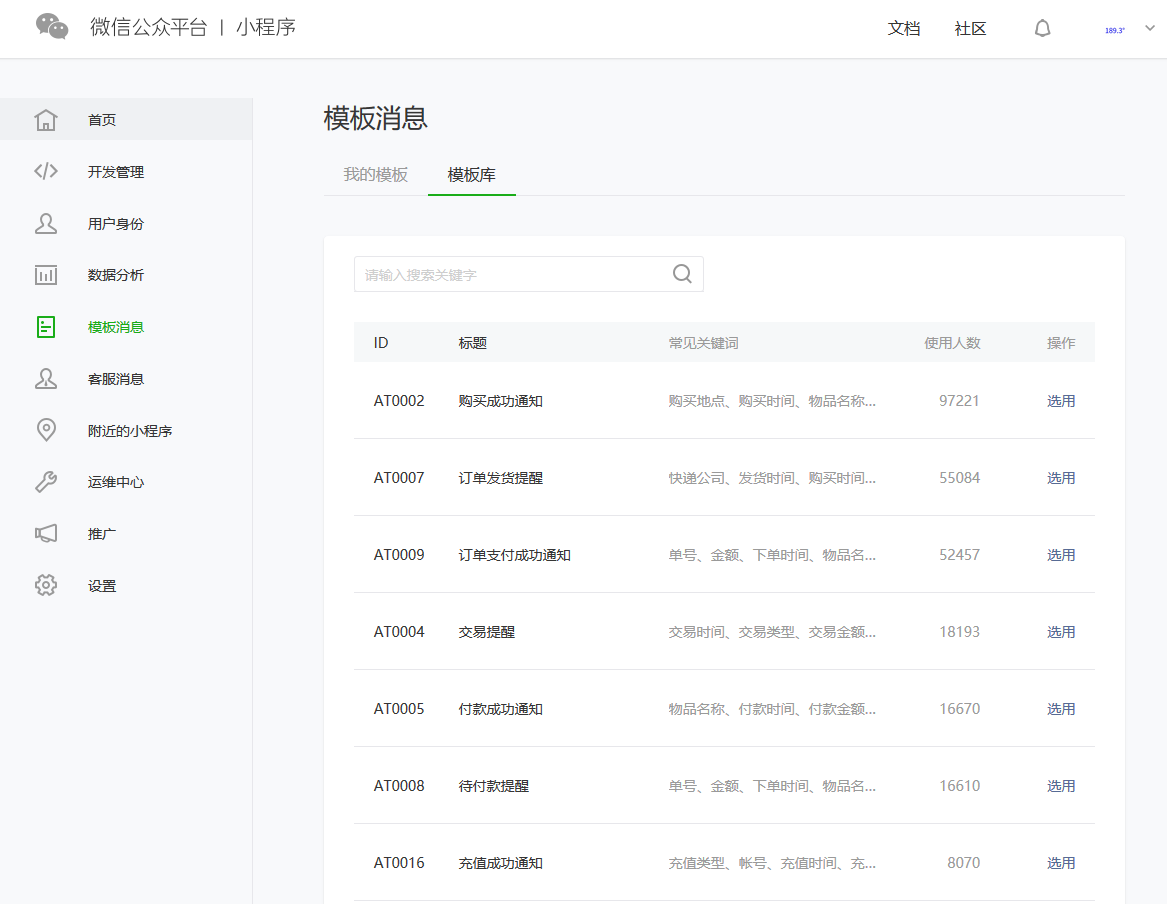Click the WeChat logo icon
The height and width of the screenshot is (904, 1167).
(52, 28)
